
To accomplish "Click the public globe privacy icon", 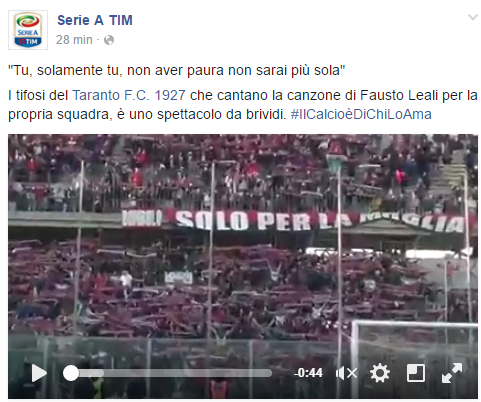I will click(109, 40).
